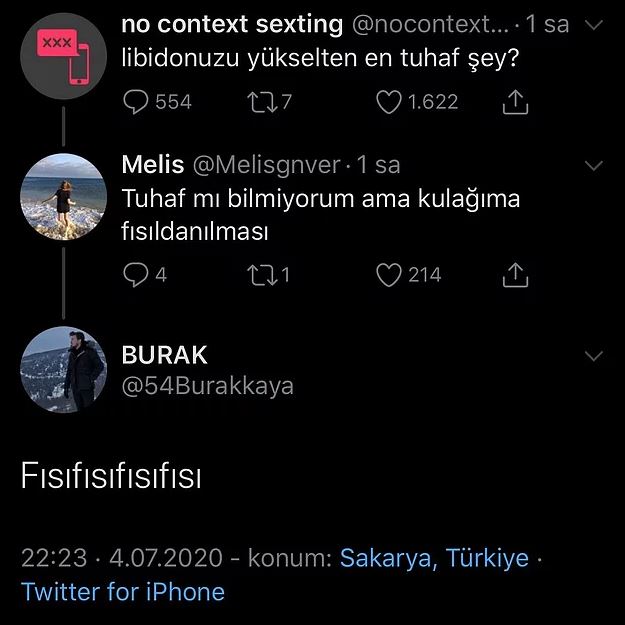Like the no context sexting tweet

(x=388, y=101)
